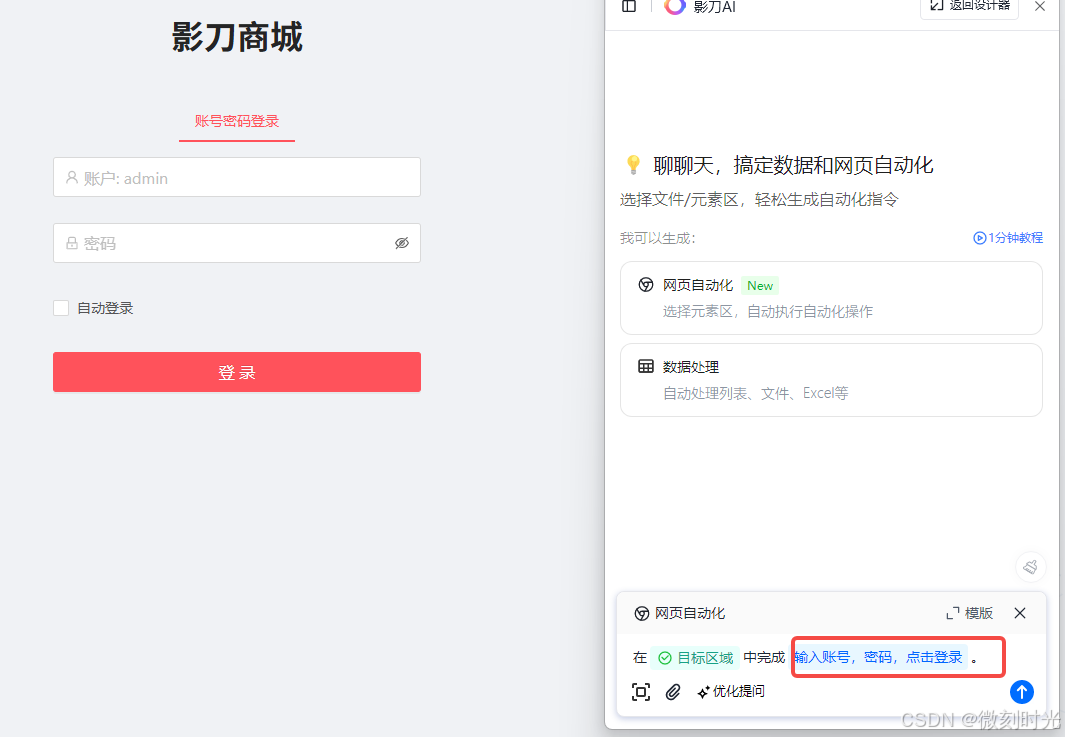The width and height of the screenshot is (1065, 737).
Task: Click 选择元素区，自动执行自动化操作 description
Action: coord(768,312)
